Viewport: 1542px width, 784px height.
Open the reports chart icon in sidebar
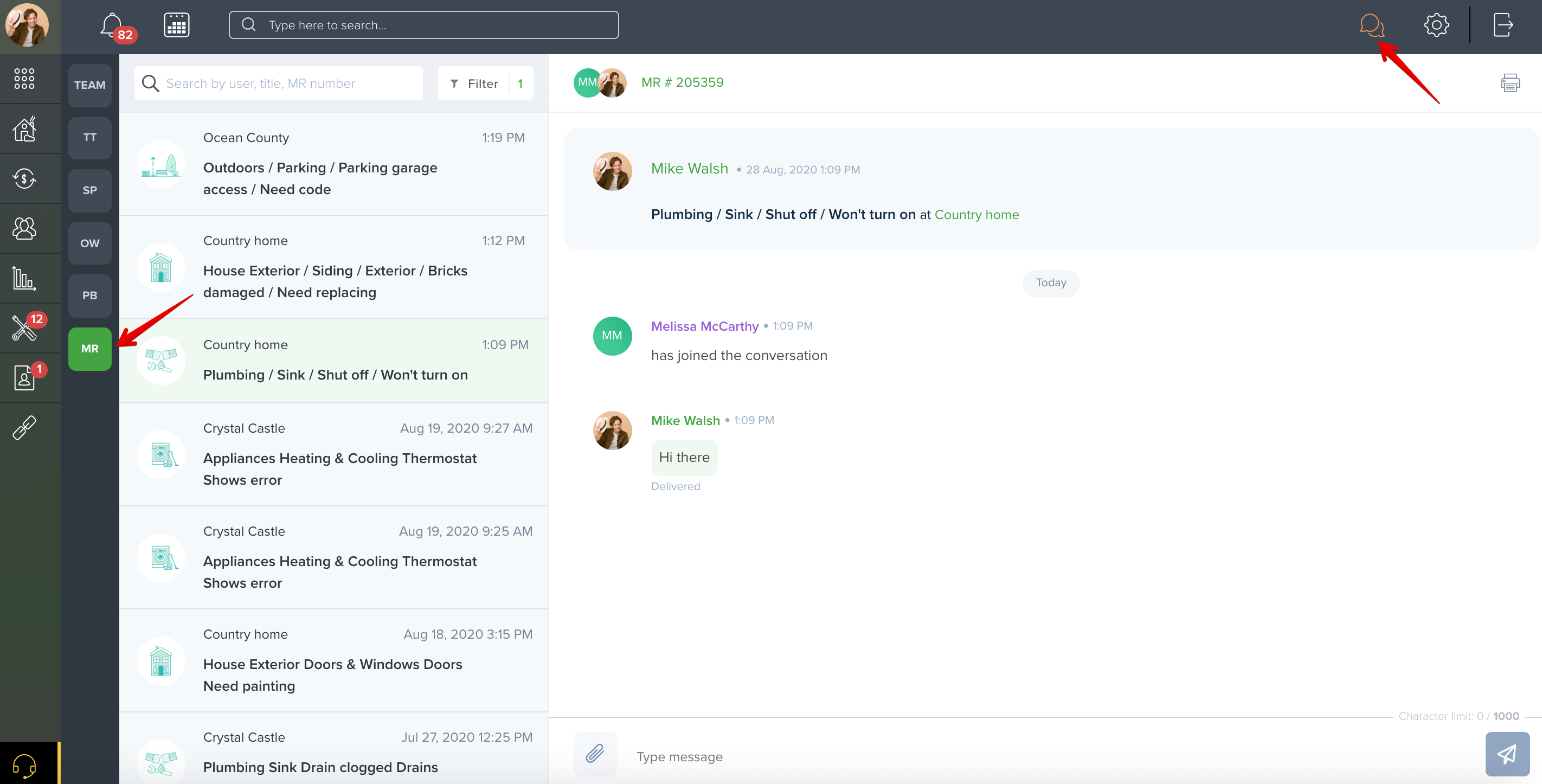[x=24, y=278]
